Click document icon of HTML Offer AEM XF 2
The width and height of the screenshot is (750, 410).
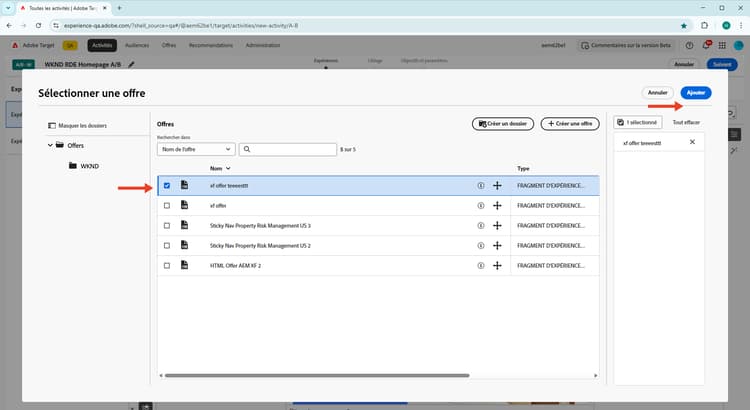184,265
